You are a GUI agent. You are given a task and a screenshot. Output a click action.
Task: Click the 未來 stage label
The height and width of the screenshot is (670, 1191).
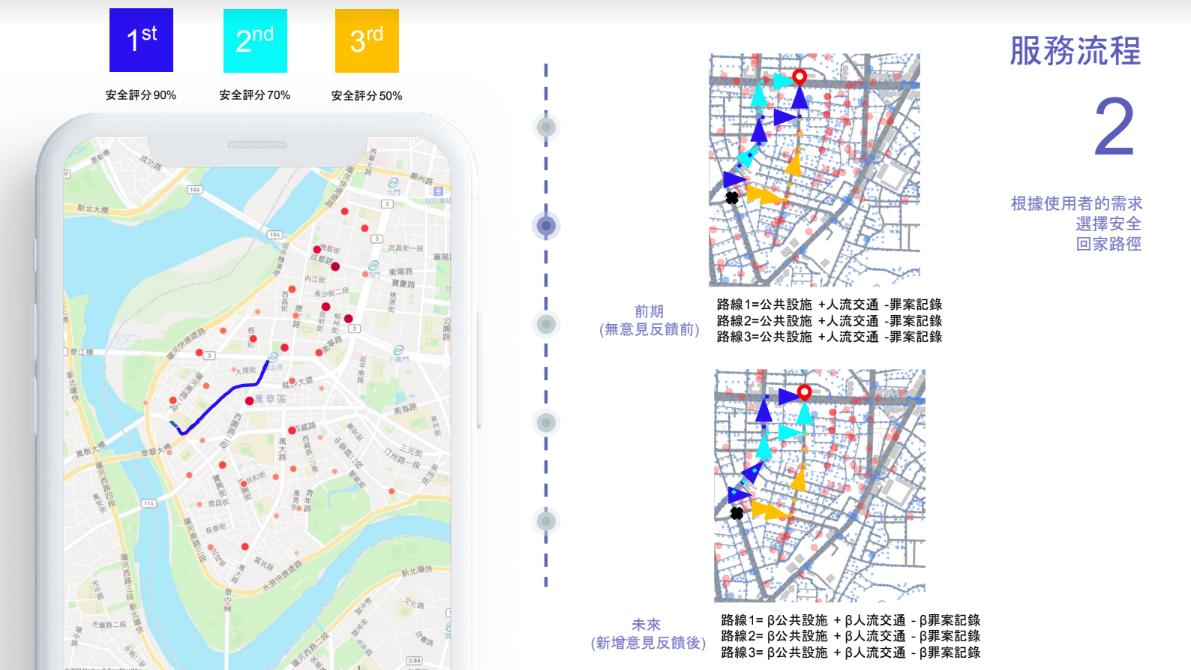click(646, 624)
